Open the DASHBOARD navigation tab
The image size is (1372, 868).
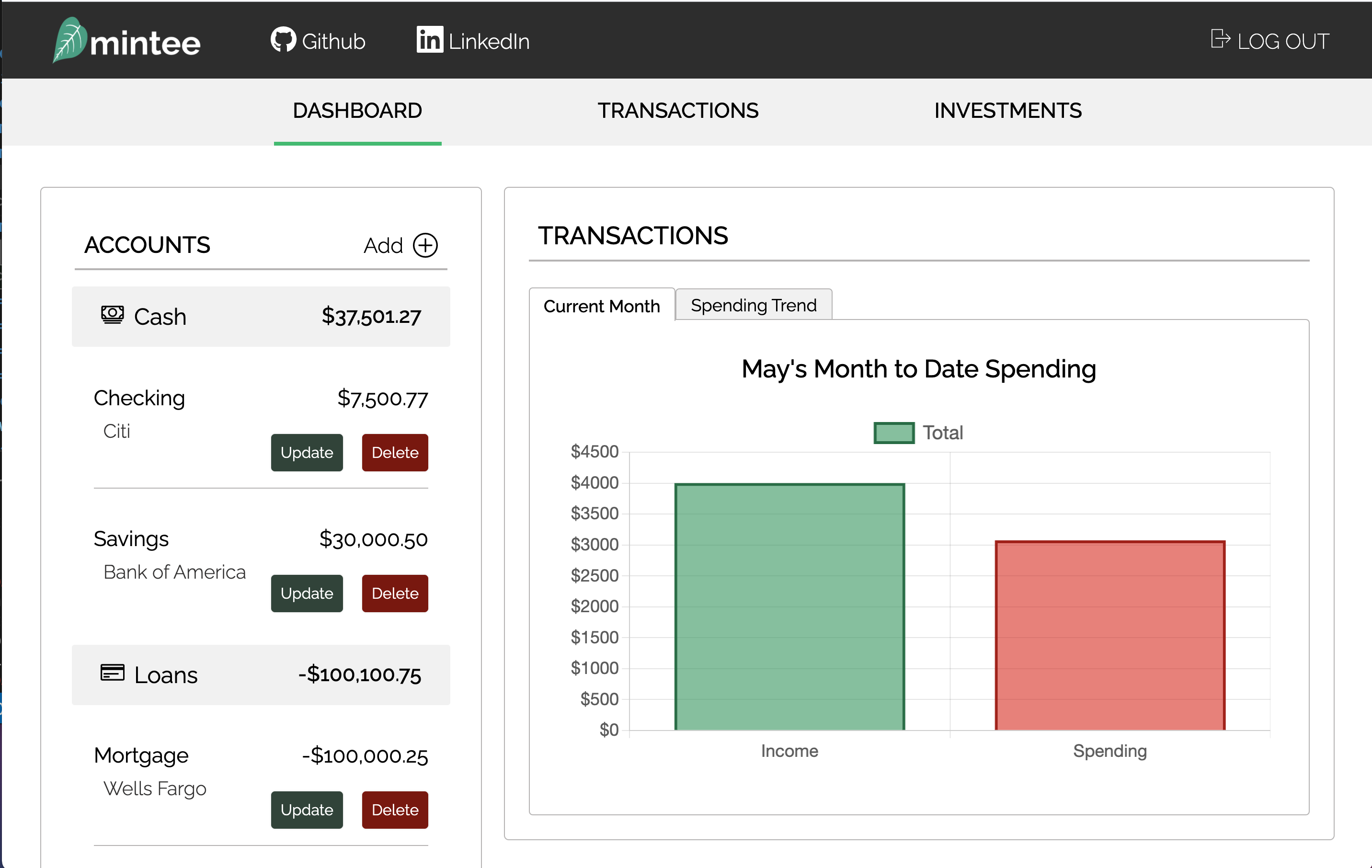(x=357, y=111)
